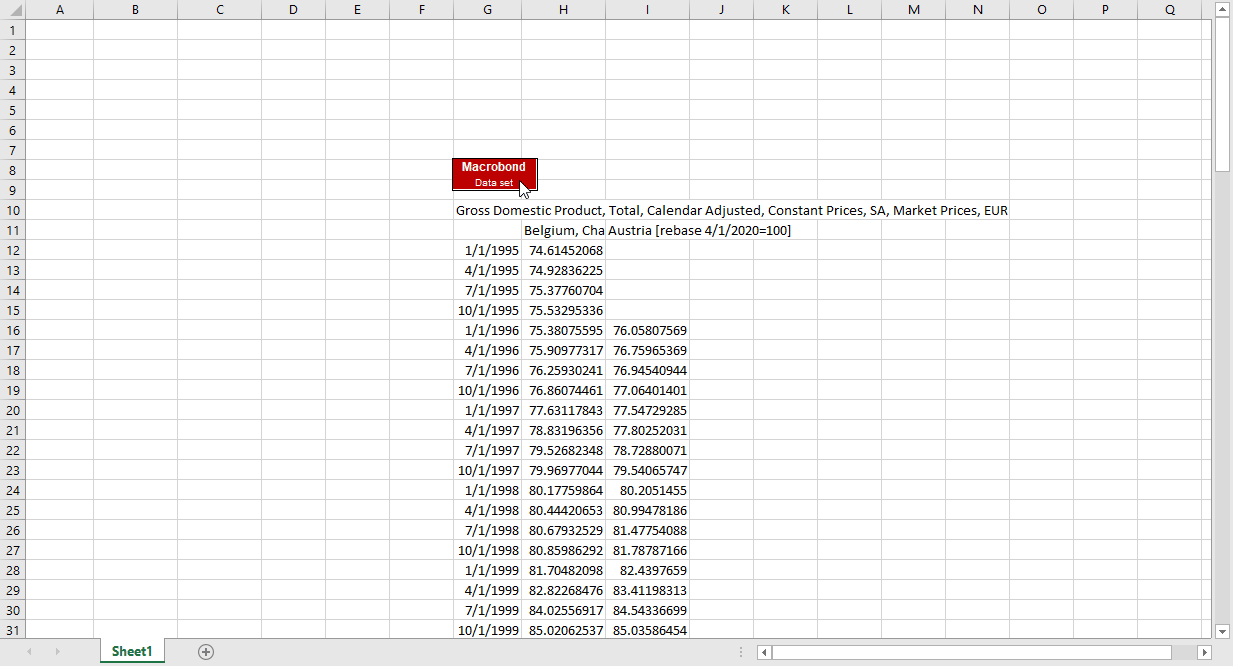
Task: Select the cell with value 76.75965369
Action: 647,350
